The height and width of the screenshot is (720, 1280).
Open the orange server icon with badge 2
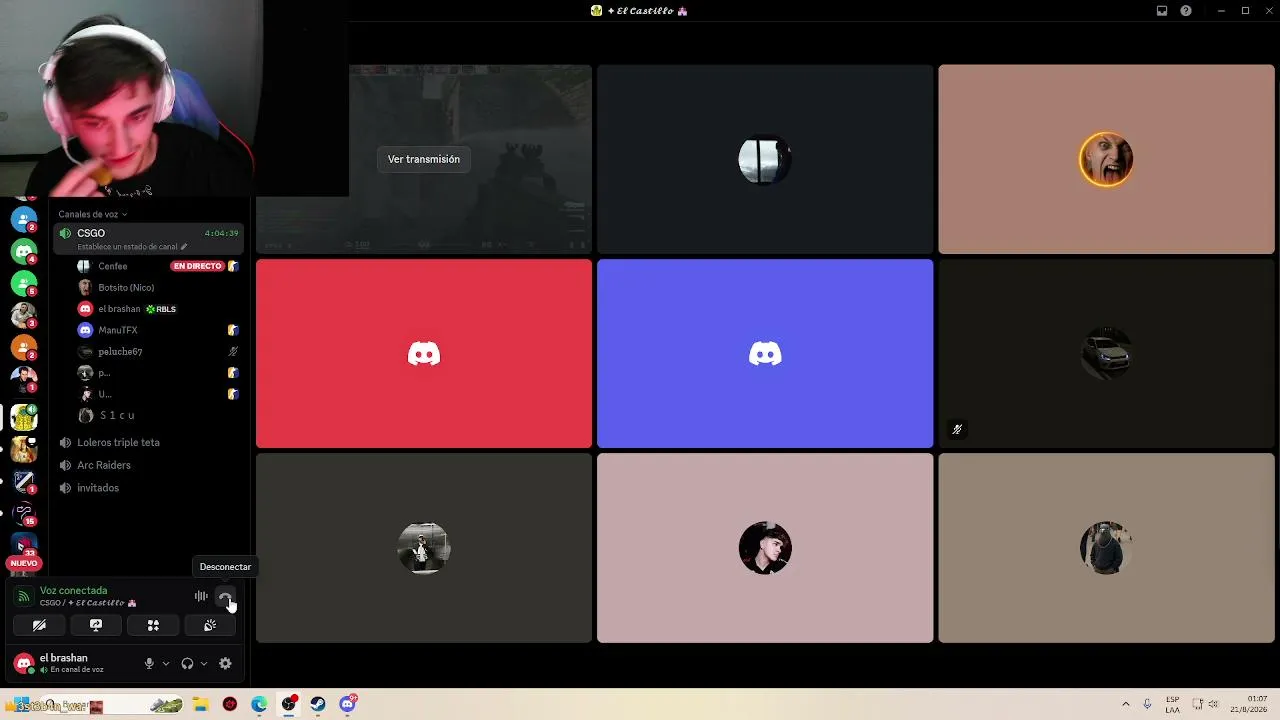[x=24, y=347]
